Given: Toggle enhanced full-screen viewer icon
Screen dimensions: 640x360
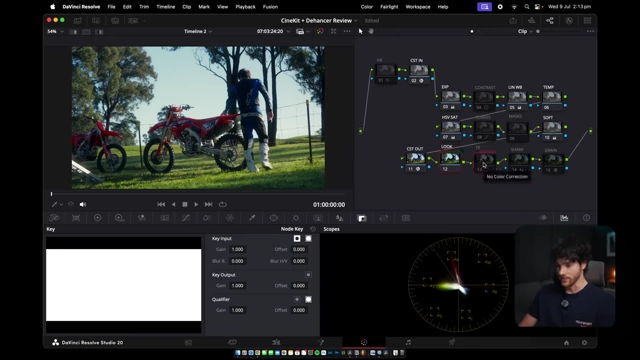Looking at the screenshot, I should click(x=333, y=31).
